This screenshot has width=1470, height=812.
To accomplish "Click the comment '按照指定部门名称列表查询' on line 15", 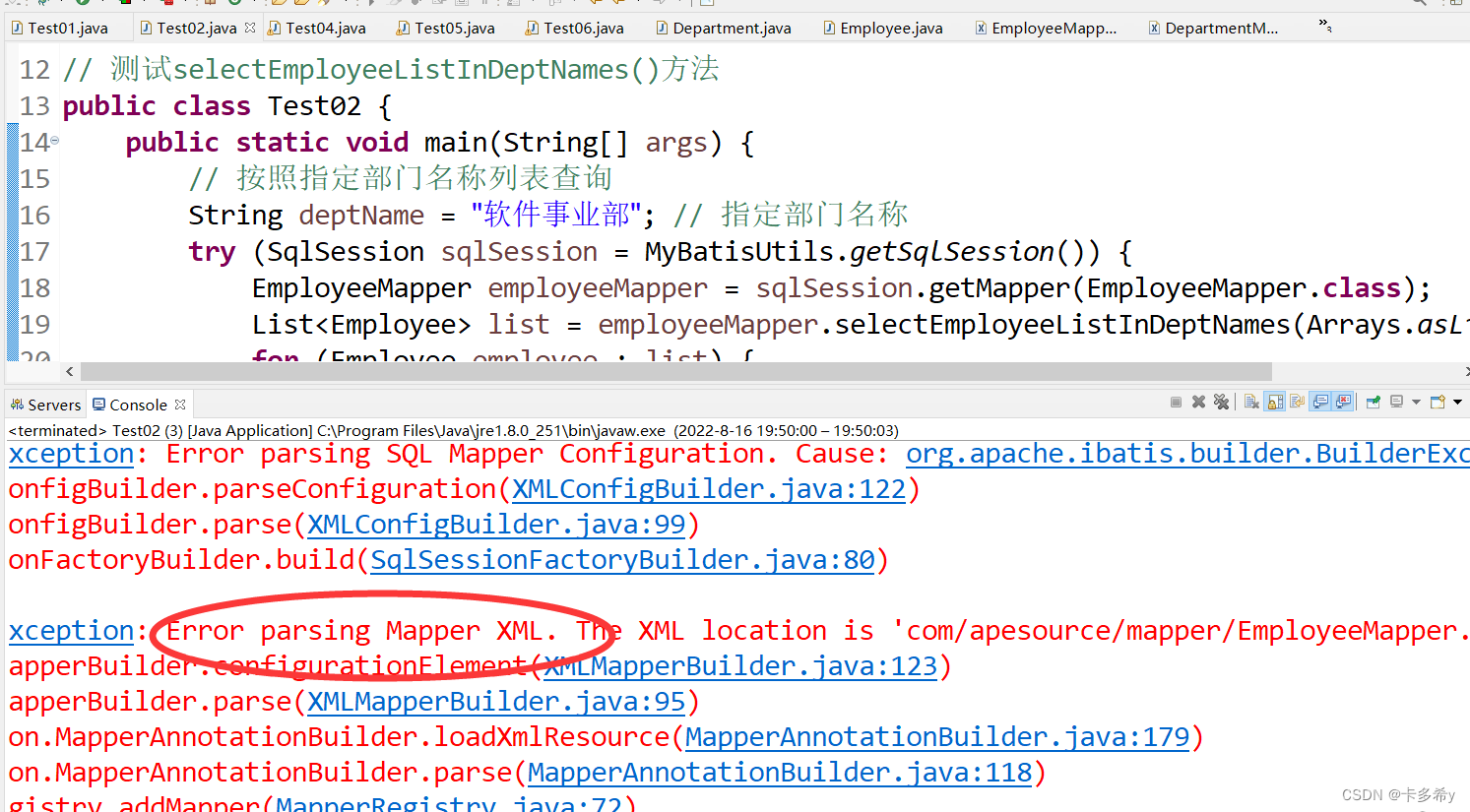I will (423, 178).
